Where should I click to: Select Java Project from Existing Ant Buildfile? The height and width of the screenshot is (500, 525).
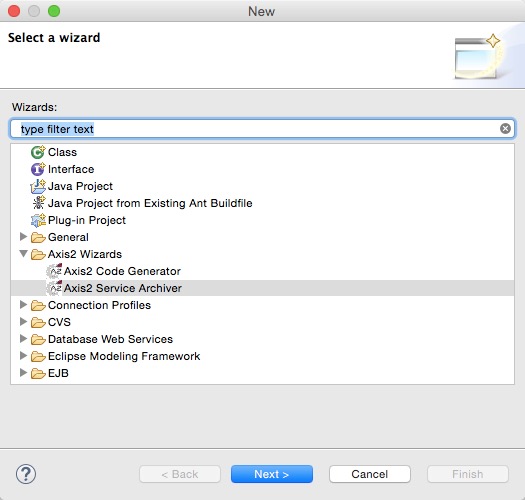coord(150,203)
